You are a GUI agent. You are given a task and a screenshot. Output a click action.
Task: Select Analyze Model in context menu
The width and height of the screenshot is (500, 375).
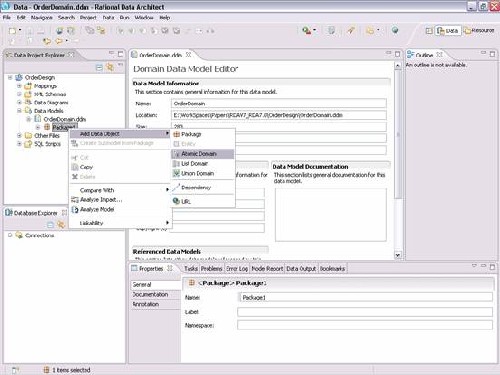(x=120, y=209)
